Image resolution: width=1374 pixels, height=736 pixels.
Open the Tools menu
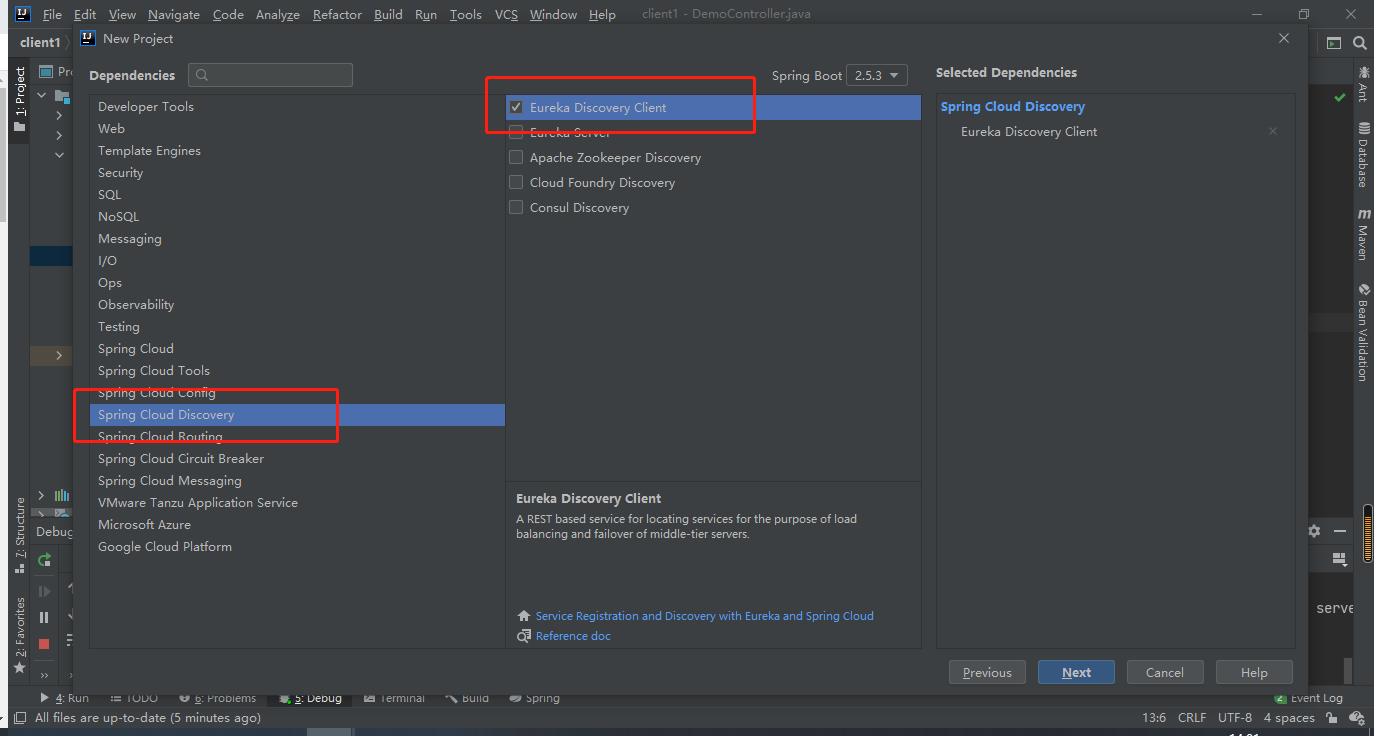(x=465, y=15)
